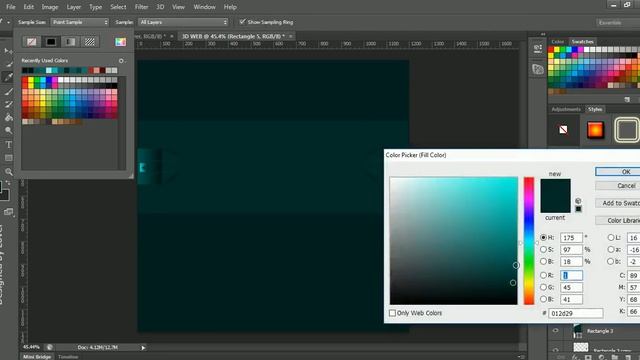The image size is (640, 360).
Task: Open gear menu beside Recently Used Colors
Action: click(122, 60)
